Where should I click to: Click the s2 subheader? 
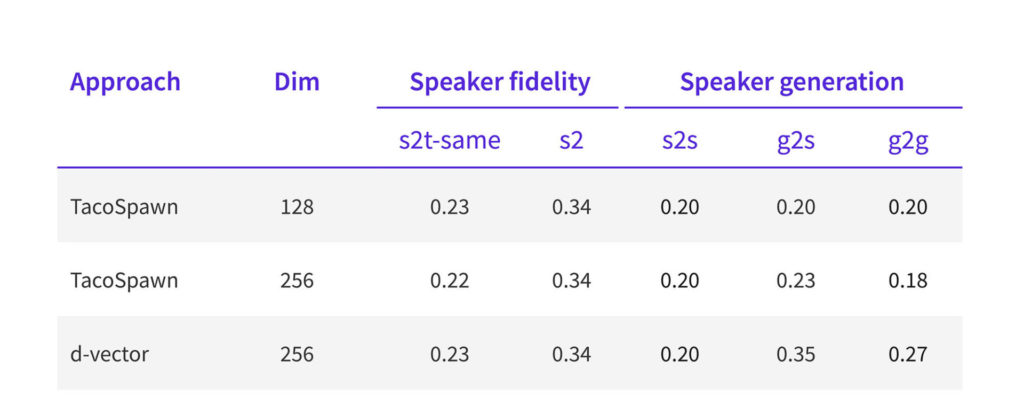coord(571,141)
